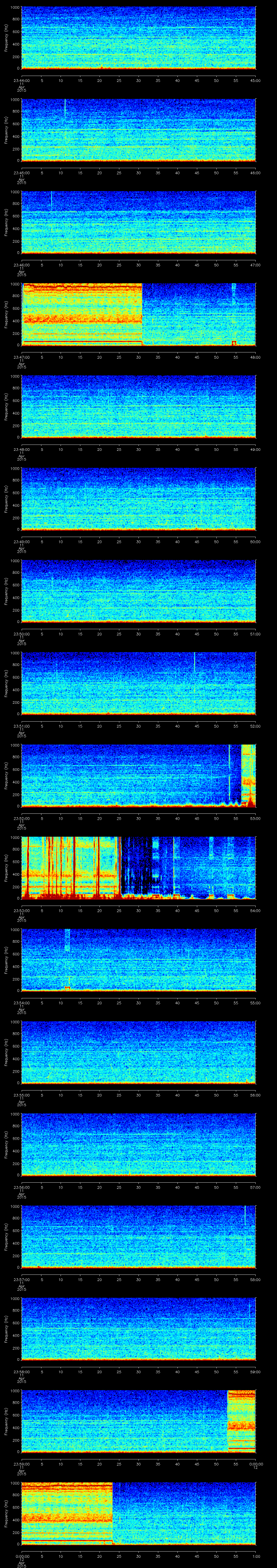The width and height of the screenshot is (277, 1568).
Task: Open the spectrogram panel starting at 23:44:00
Action: pyautogui.click(x=138, y=38)
